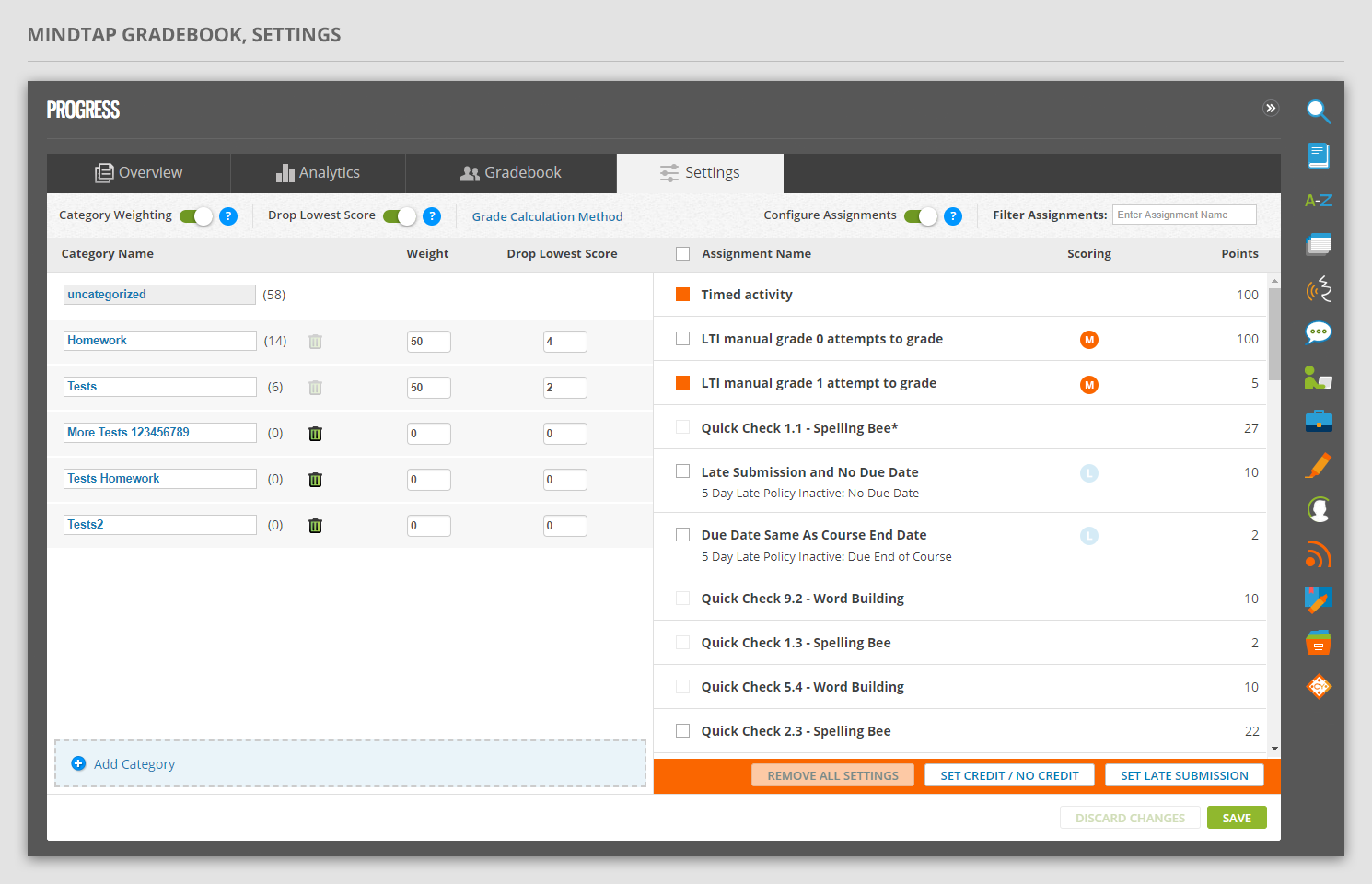The height and width of the screenshot is (884, 1372).
Task: Click the Save button
Action: [1236, 818]
